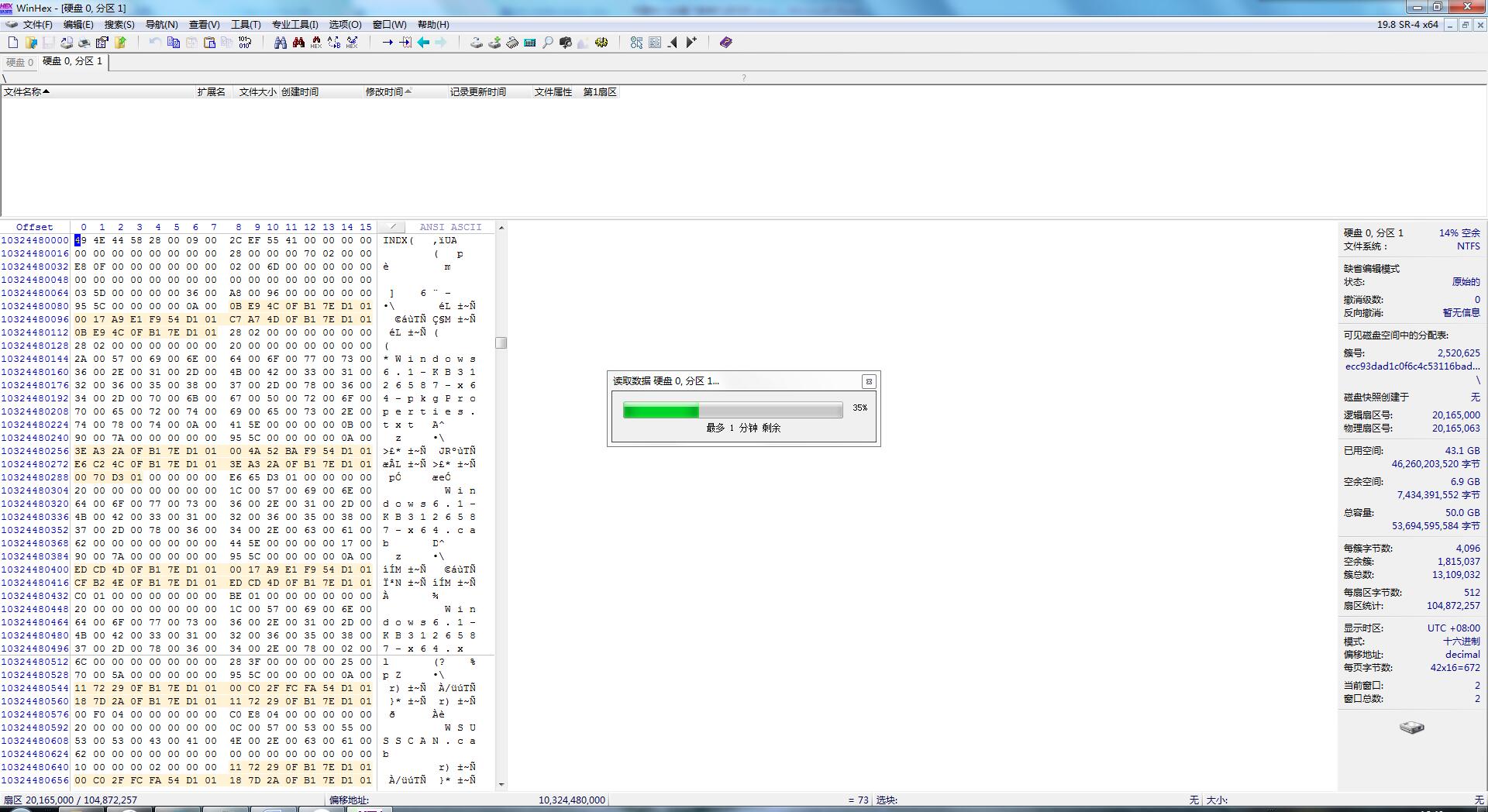The image size is (1488, 812).
Task: Open the 查看(V) menu
Action: click(204, 25)
